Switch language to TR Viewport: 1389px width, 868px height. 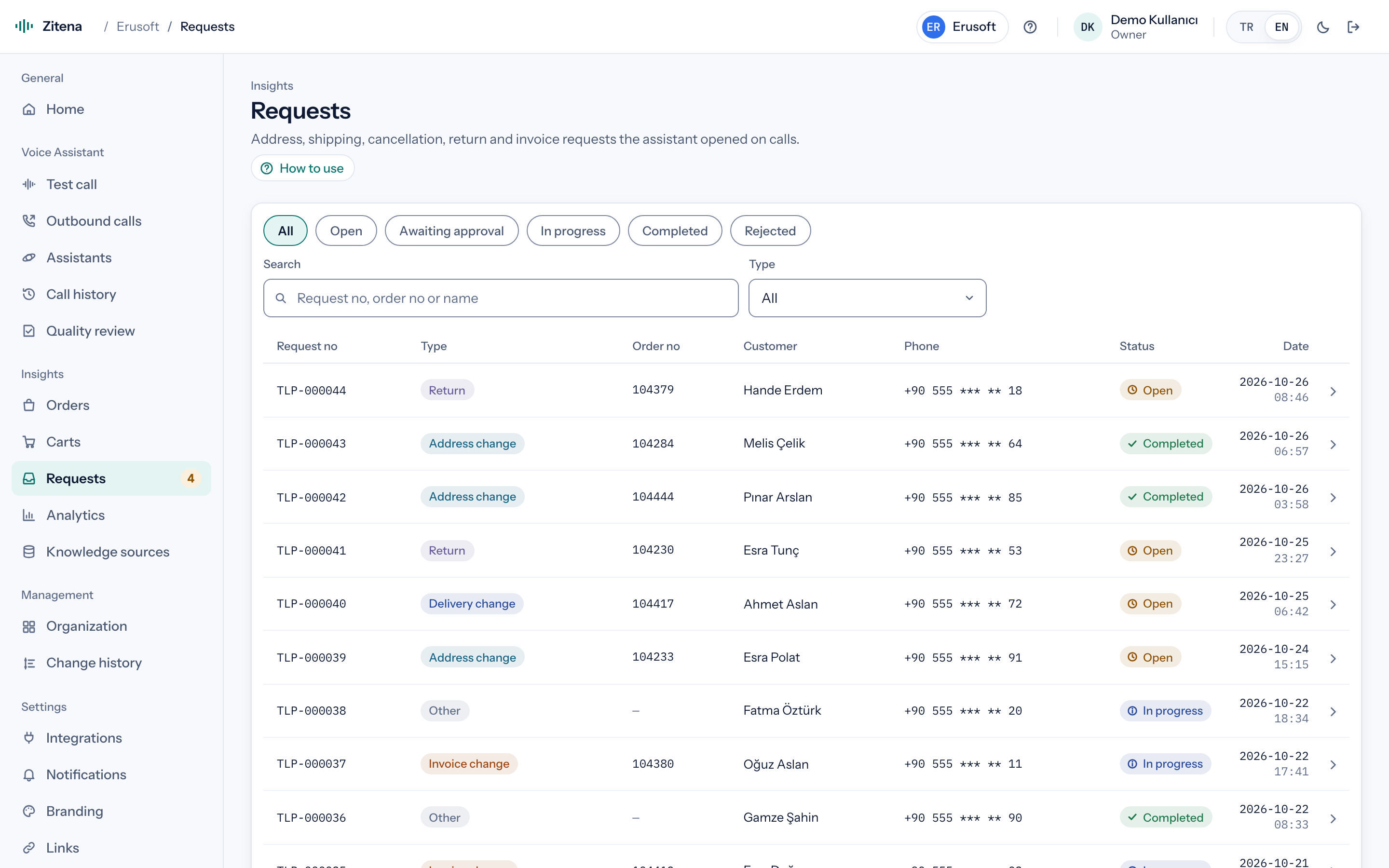[1246, 27]
